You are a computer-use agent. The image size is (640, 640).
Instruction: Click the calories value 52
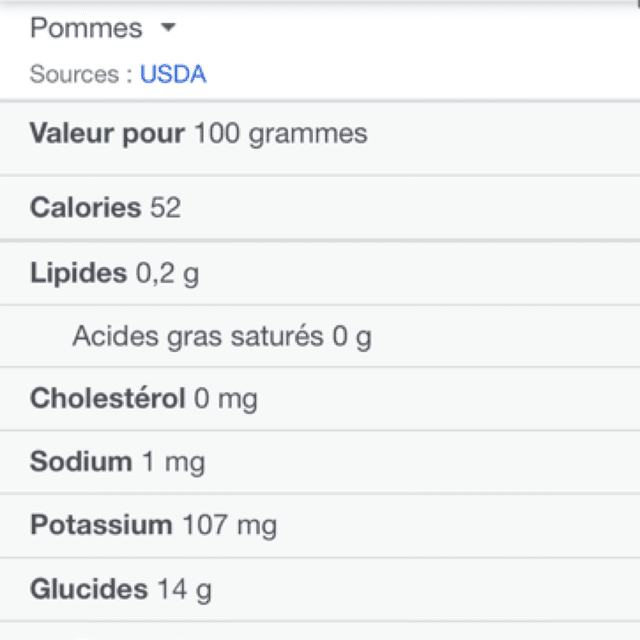pos(166,208)
